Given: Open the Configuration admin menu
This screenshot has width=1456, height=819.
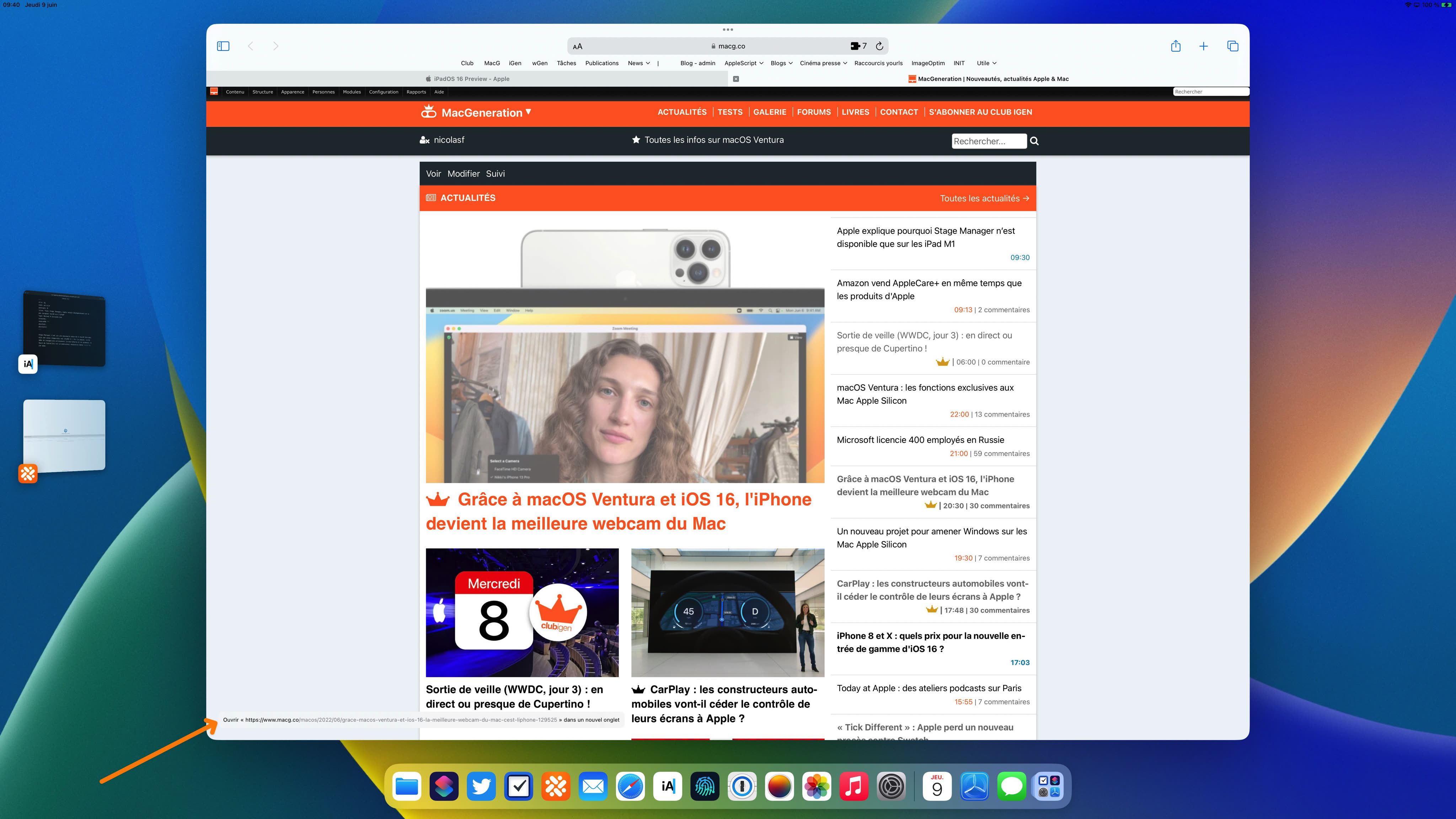Looking at the screenshot, I should (384, 92).
